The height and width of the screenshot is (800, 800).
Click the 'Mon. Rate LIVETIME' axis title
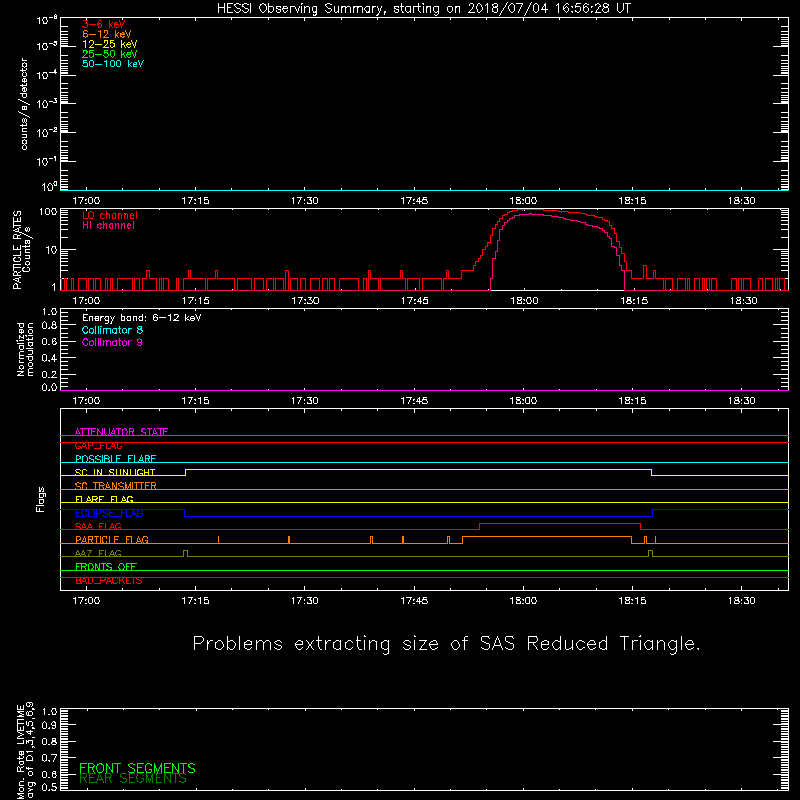(20, 751)
